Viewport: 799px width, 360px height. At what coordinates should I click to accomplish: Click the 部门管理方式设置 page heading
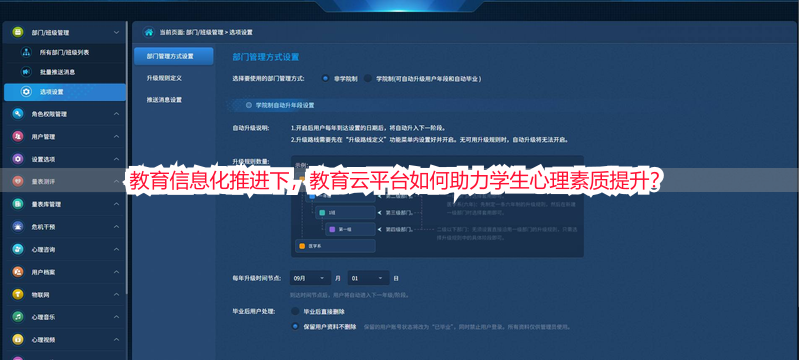[265, 57]
